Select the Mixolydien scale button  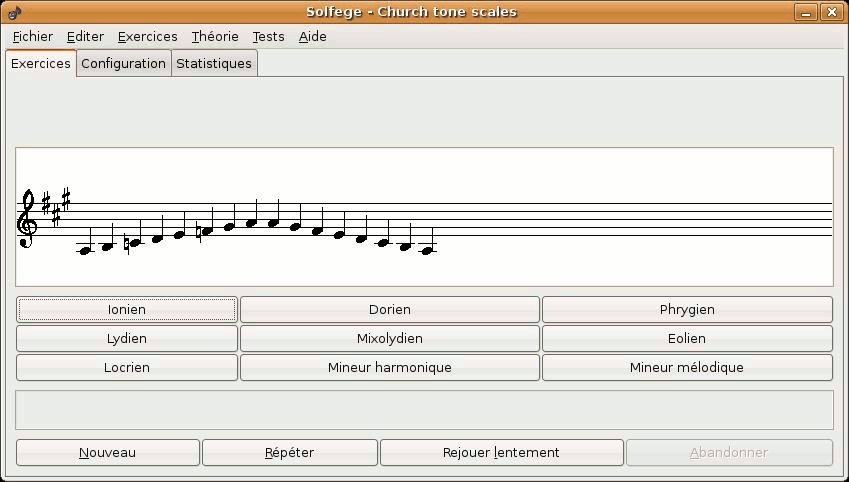click(x=390, y=338)
